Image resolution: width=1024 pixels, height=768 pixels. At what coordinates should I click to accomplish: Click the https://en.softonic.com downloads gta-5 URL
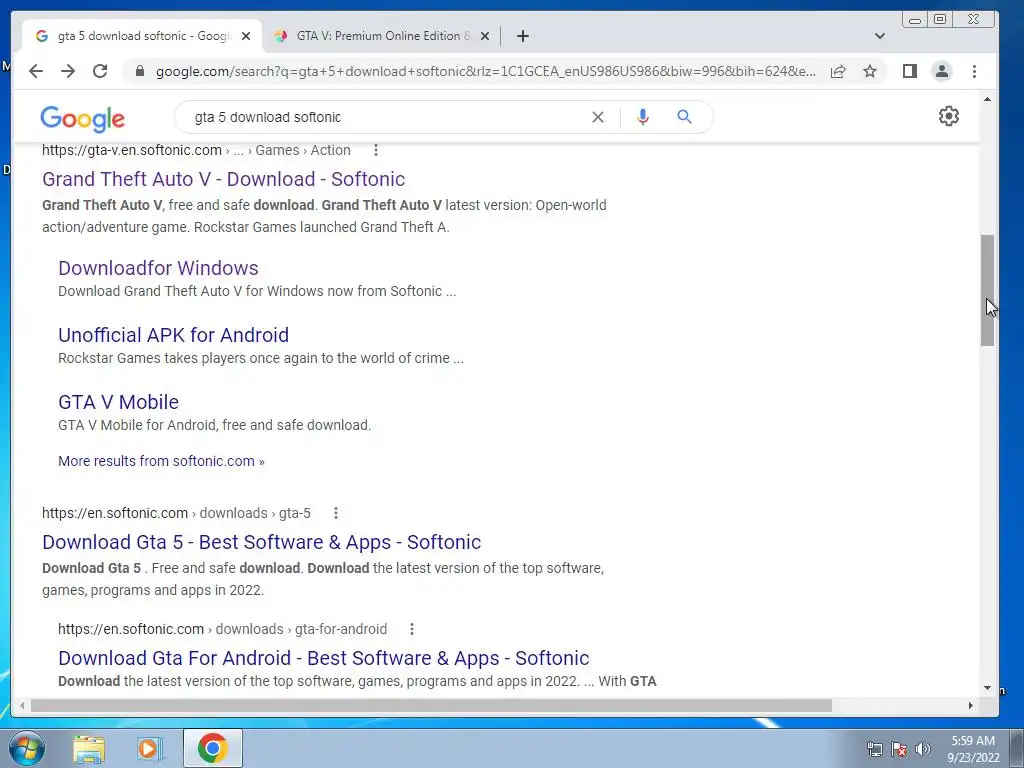(176, 513)
